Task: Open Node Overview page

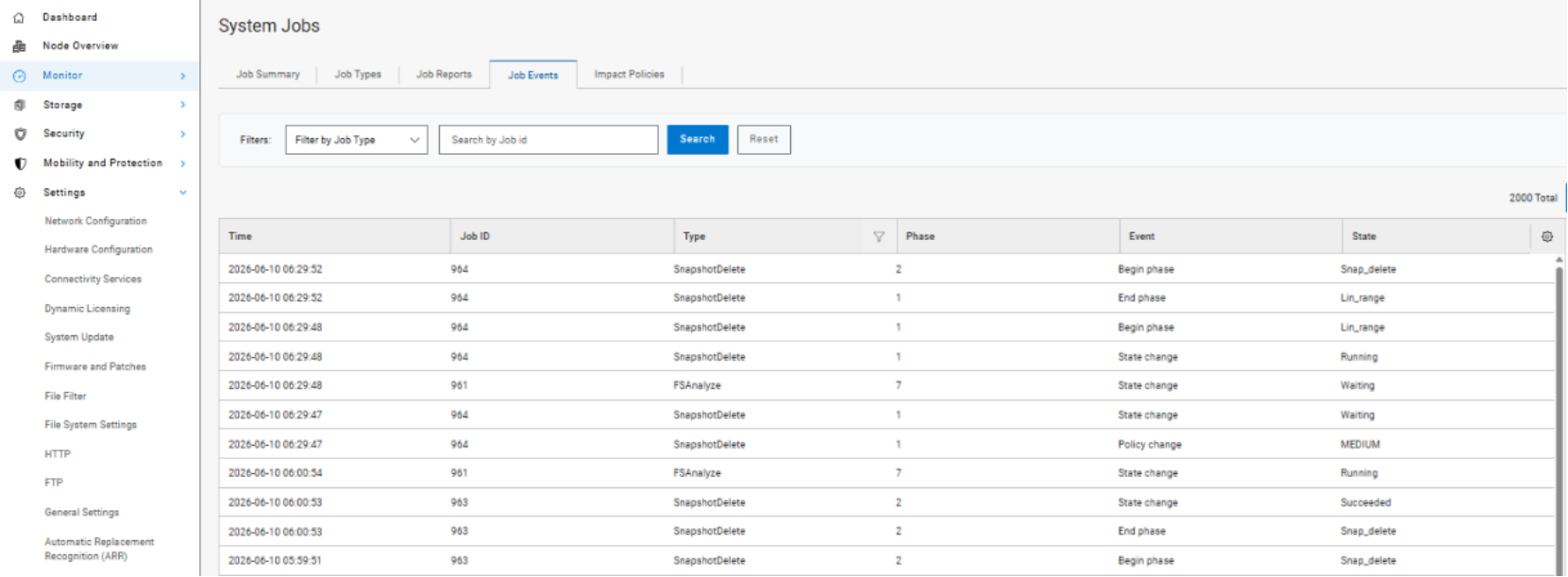Action: pos(80,45)
